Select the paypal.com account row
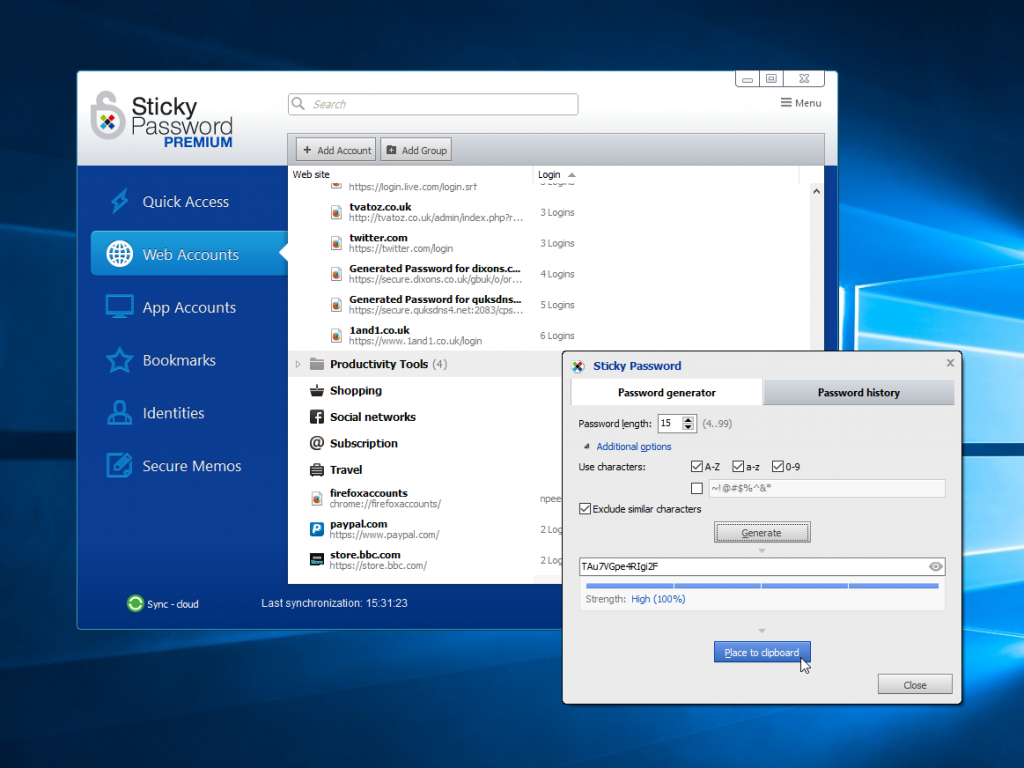1024x768 pixels. pos(425,529)
